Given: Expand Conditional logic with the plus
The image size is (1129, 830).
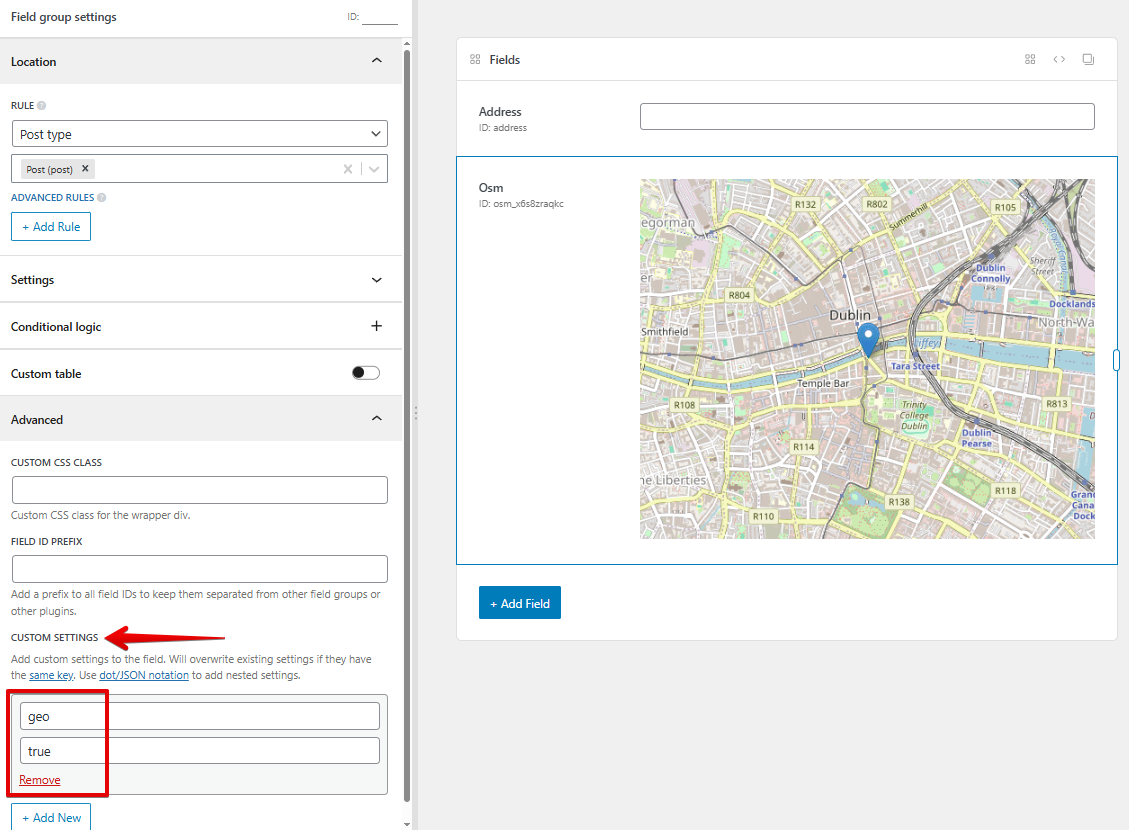Looking at the screenshot, I should [377, 326].
